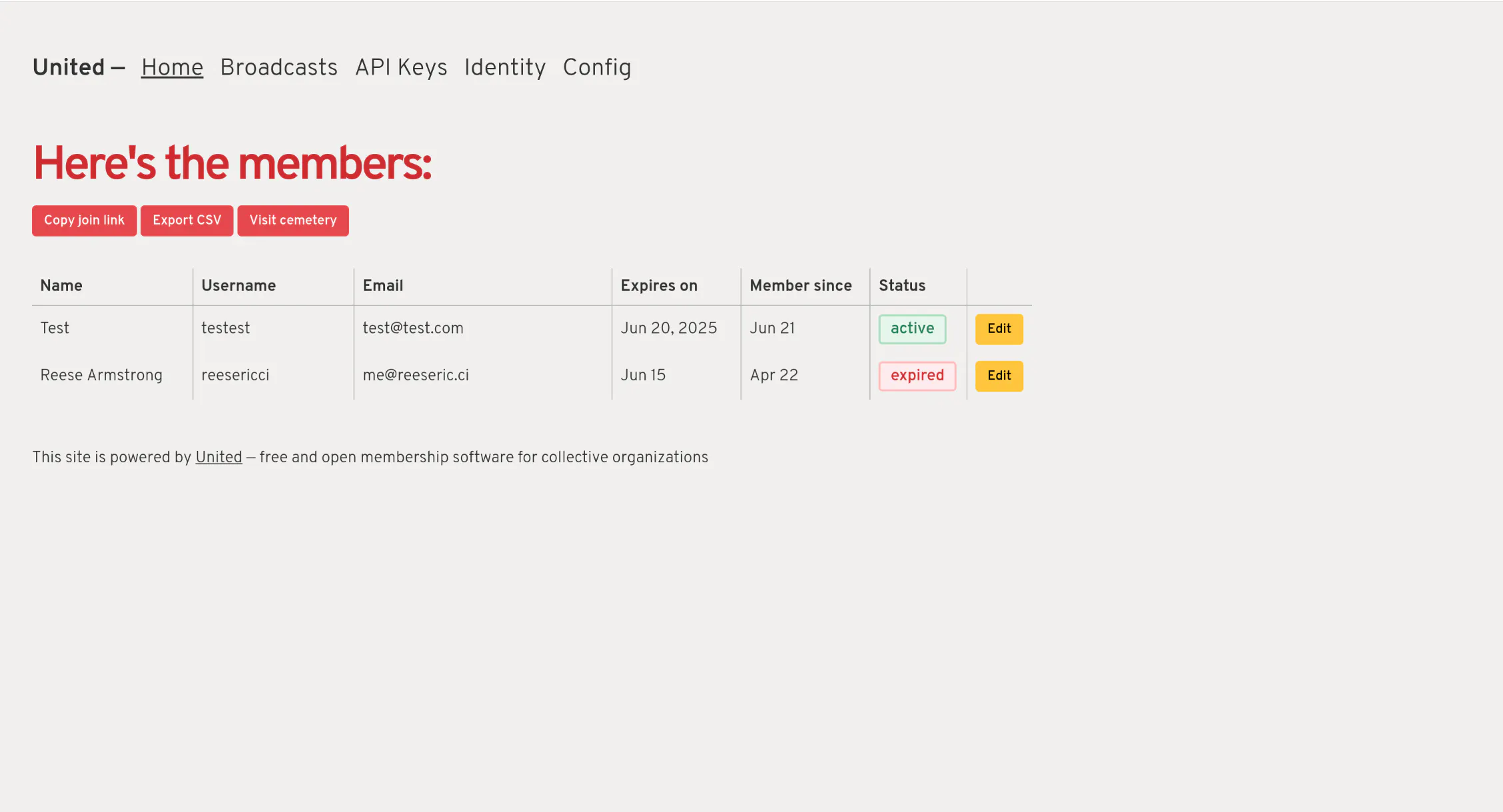Go to the Broadcasts page
Image resolution: width=1503 pixels, height=812 pixels.
tap(278, 67)
